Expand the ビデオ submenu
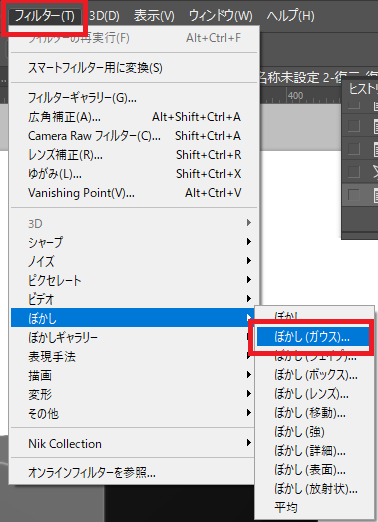Image resolution: width=378 pixels, height=522 pixels. click(134, 299)
